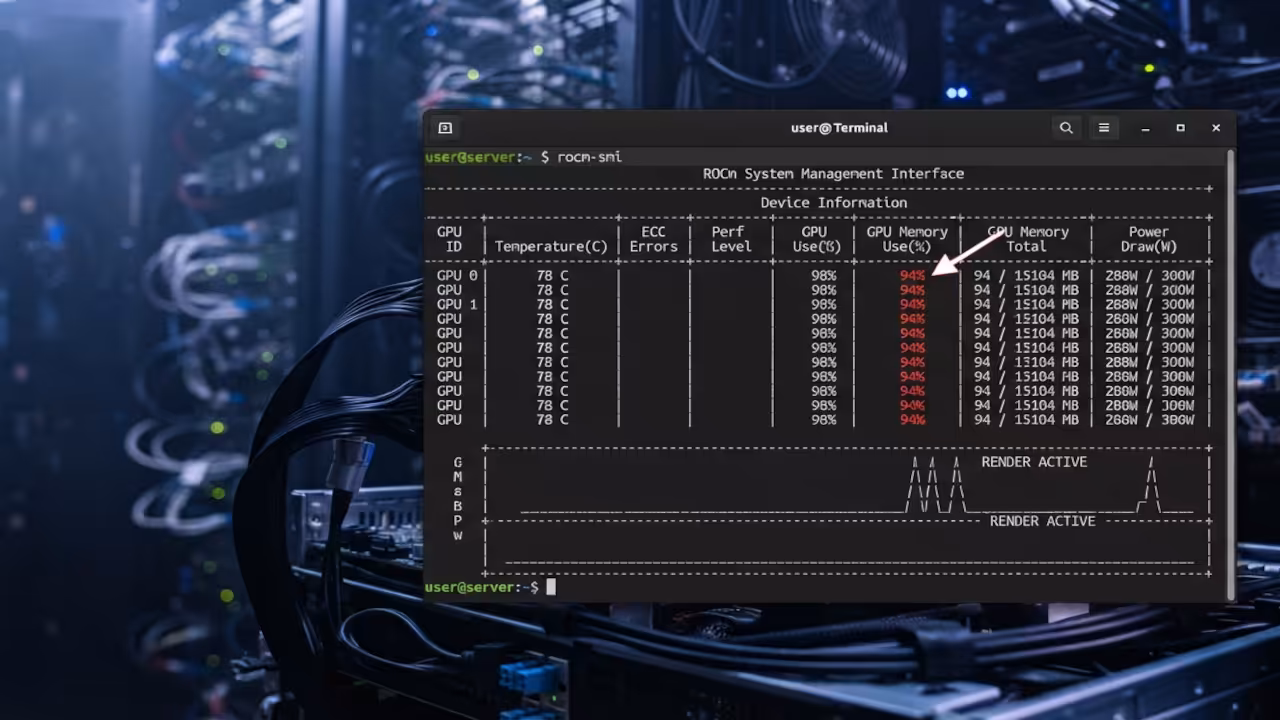Screen dimensions: 1280x720
Task: Click the Device Information heading
Action: click(x=833, y=203)
